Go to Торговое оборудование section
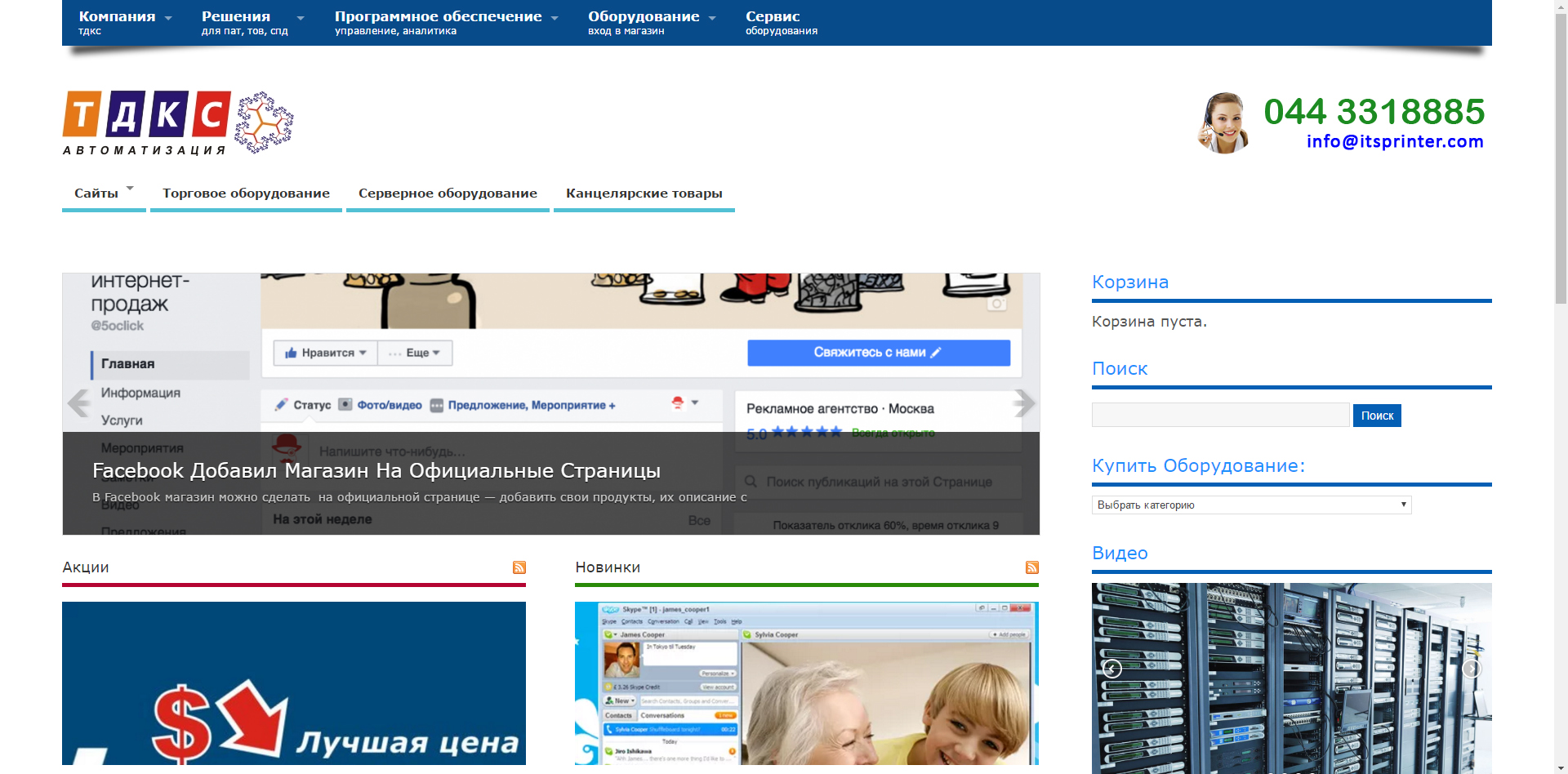1568x774 pixels. click(246, 193)
